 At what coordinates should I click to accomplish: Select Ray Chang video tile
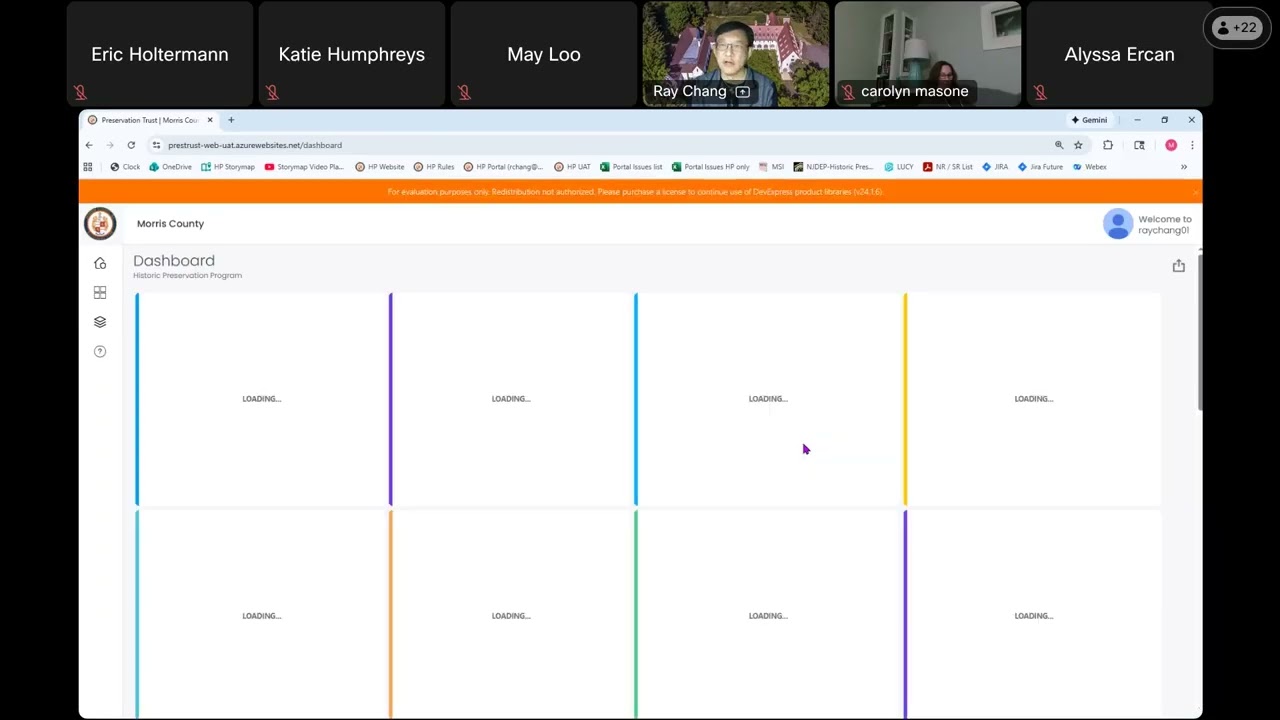tap(736, 54)
